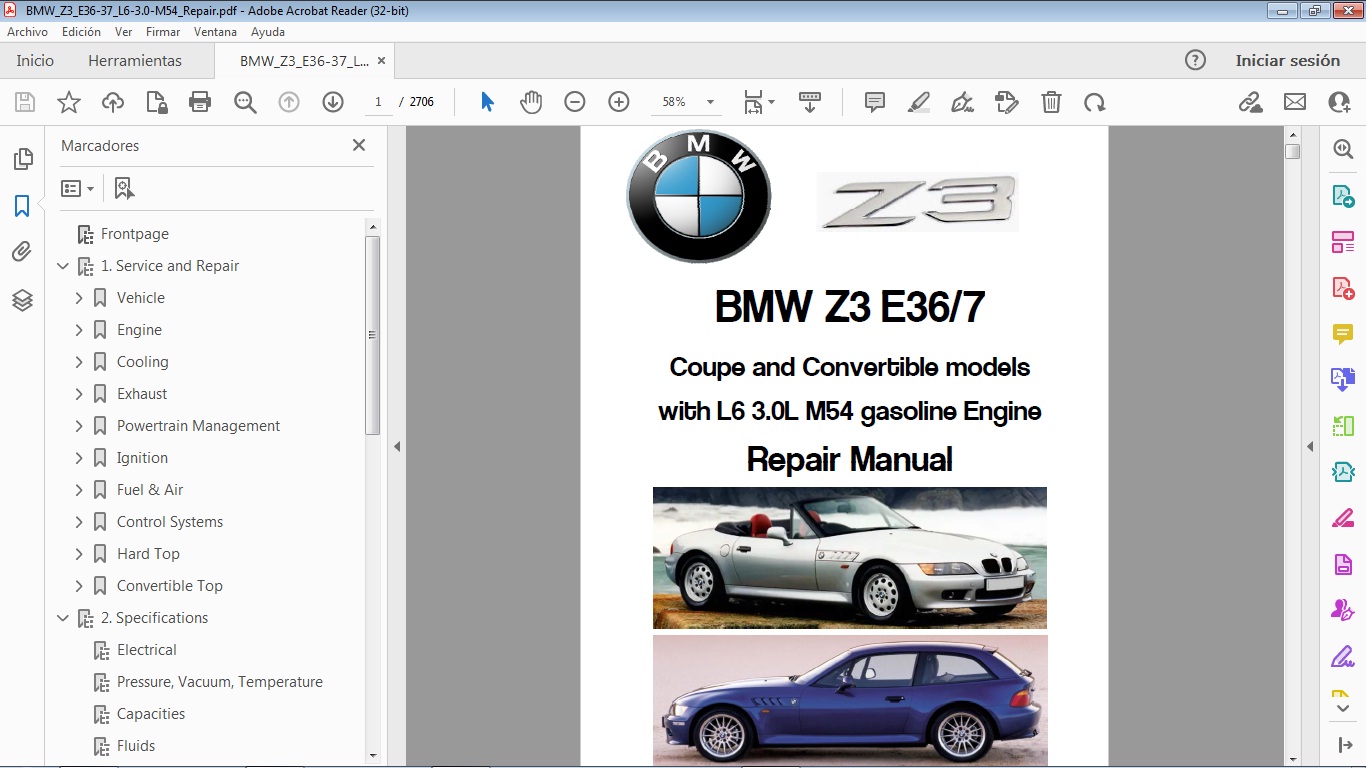Open the Attachments paperclip panel
1366x768 pixels.
[x=22, y=252]
